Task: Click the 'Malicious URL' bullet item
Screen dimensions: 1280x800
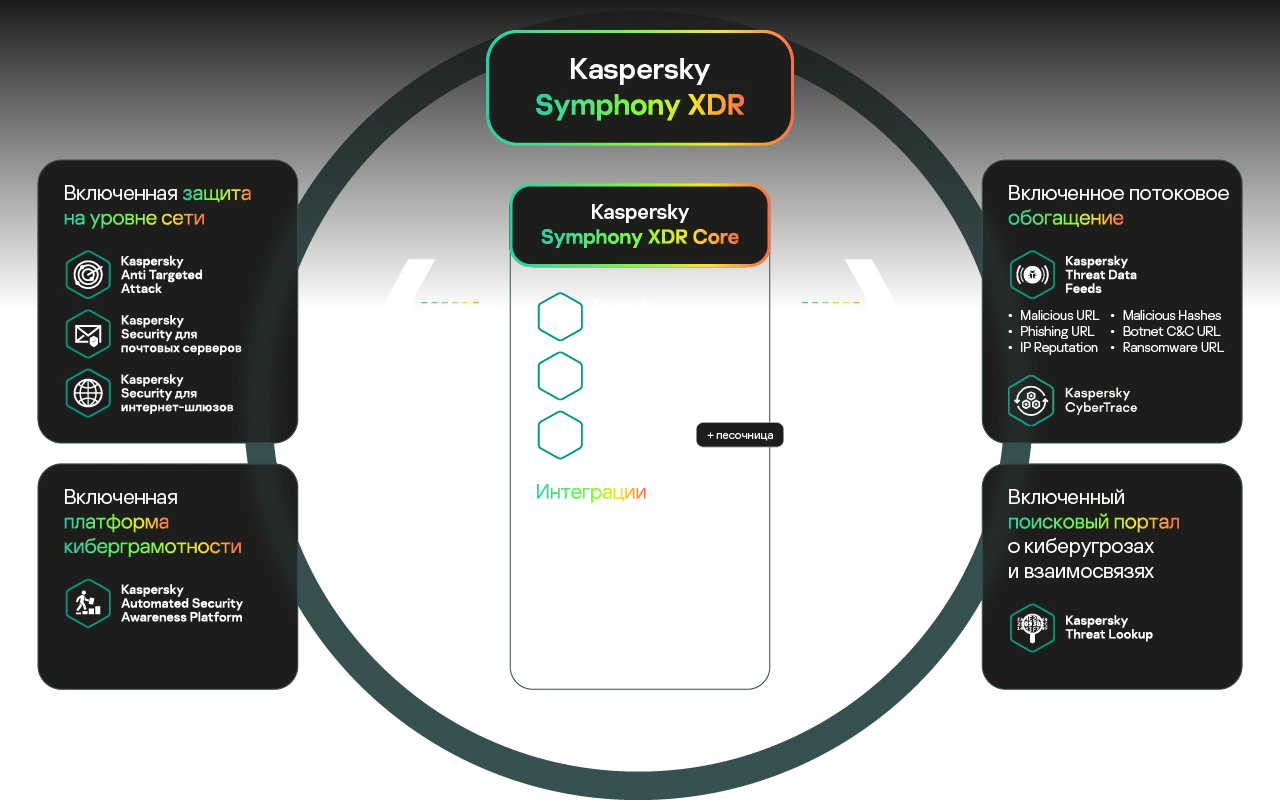Action: pyautogui.click(x=1053, y=315)
